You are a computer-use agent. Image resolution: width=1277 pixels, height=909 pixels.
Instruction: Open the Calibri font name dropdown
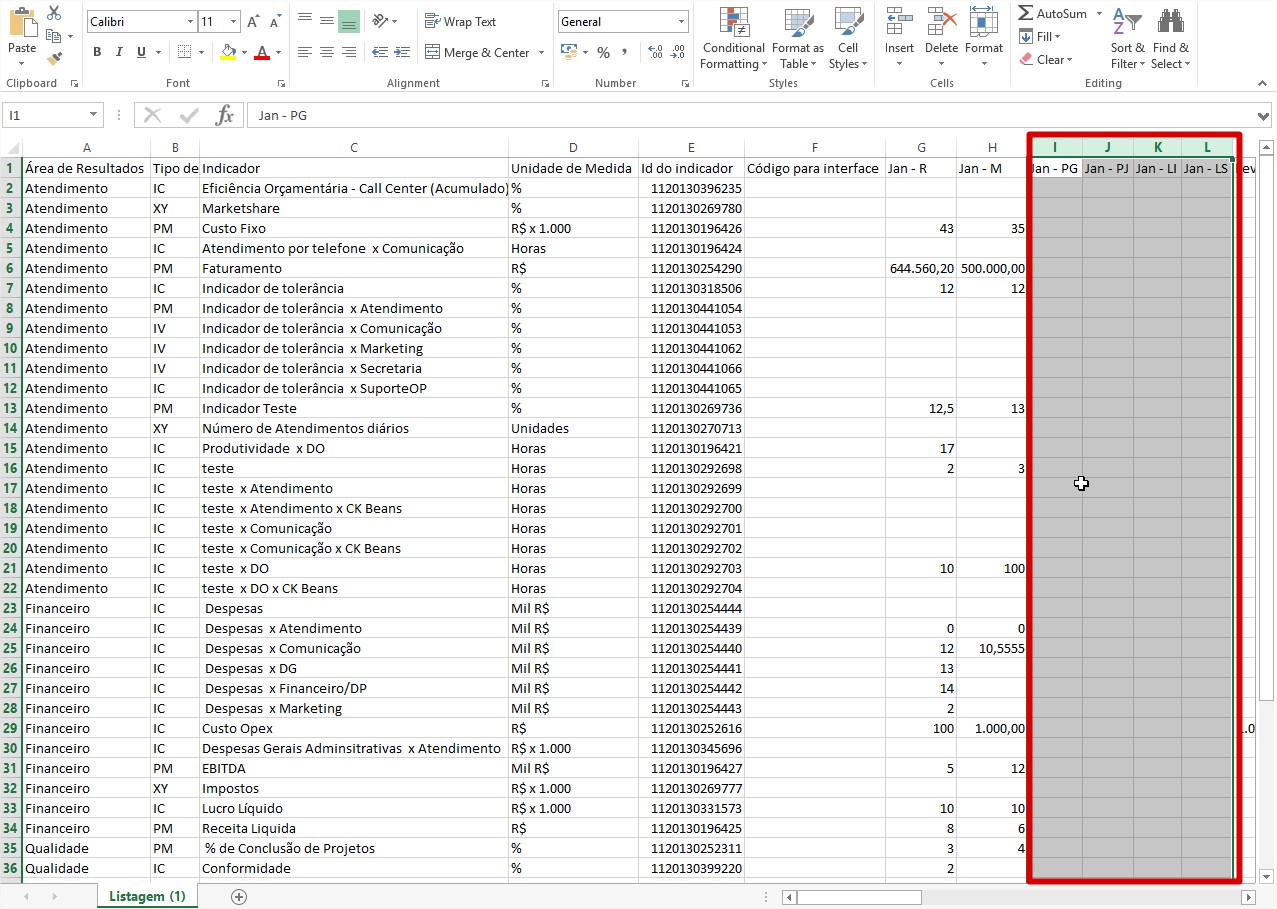pos(190,21)
